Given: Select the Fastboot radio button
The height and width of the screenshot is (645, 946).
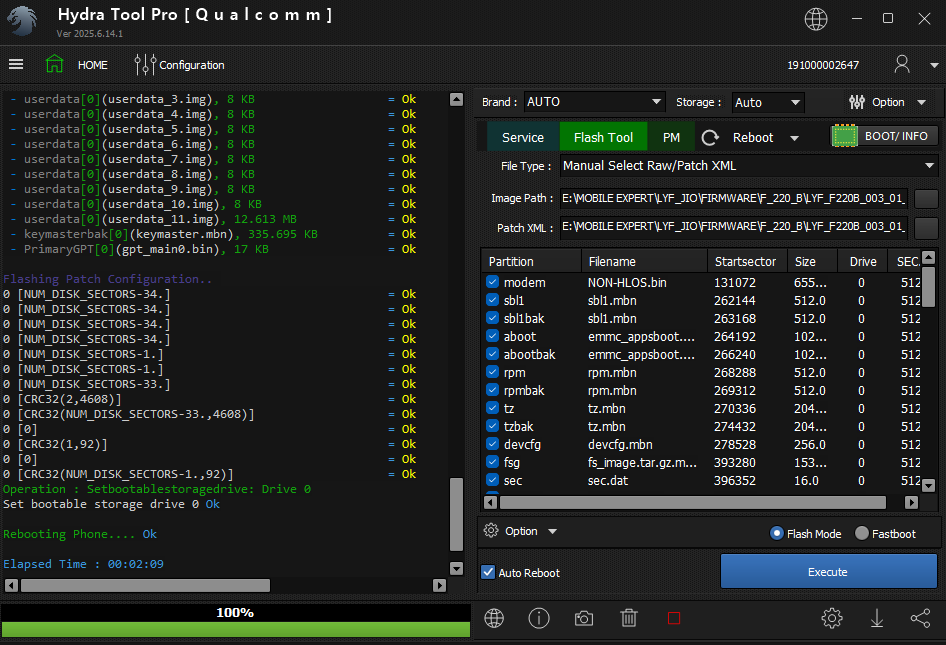Looking at the screenshot, I should pos(862,533).
